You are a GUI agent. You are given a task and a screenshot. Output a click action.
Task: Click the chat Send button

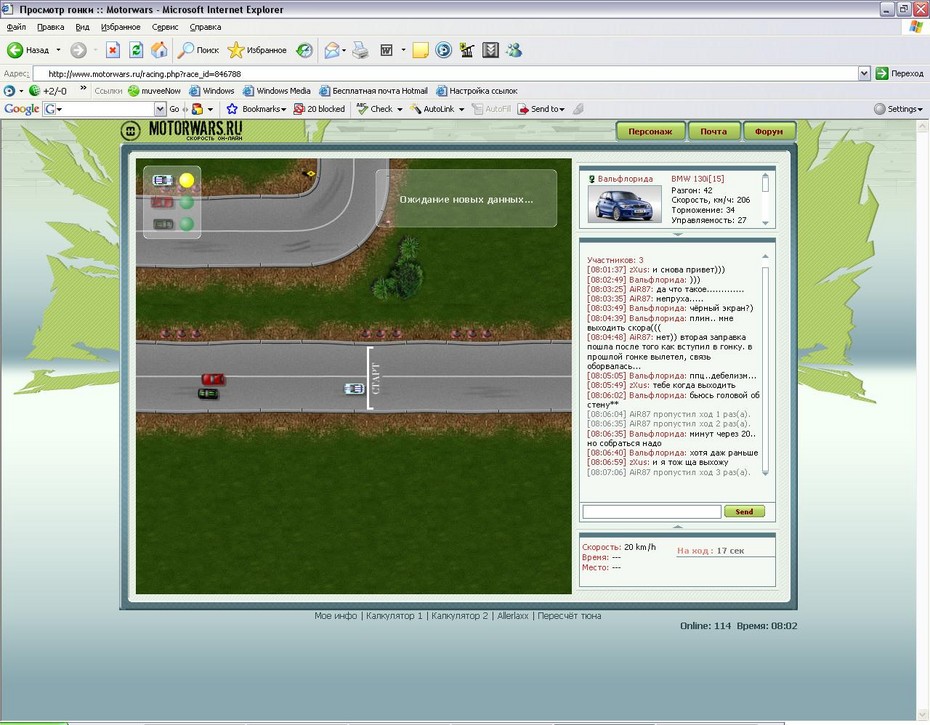(x=744, y=511)
